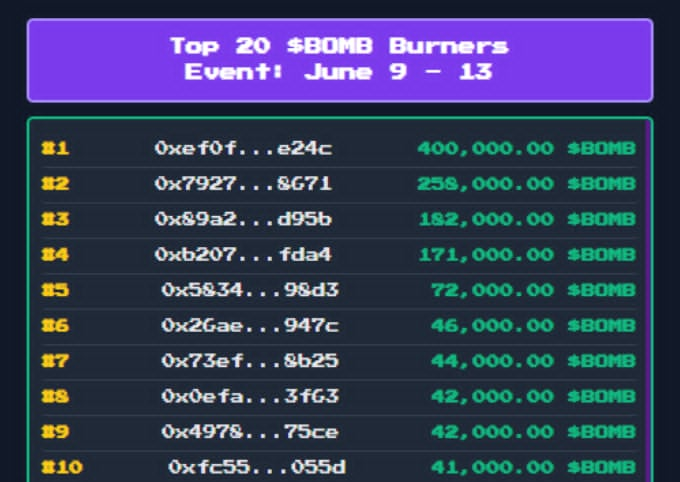Select rank label #7

[55, 361]
